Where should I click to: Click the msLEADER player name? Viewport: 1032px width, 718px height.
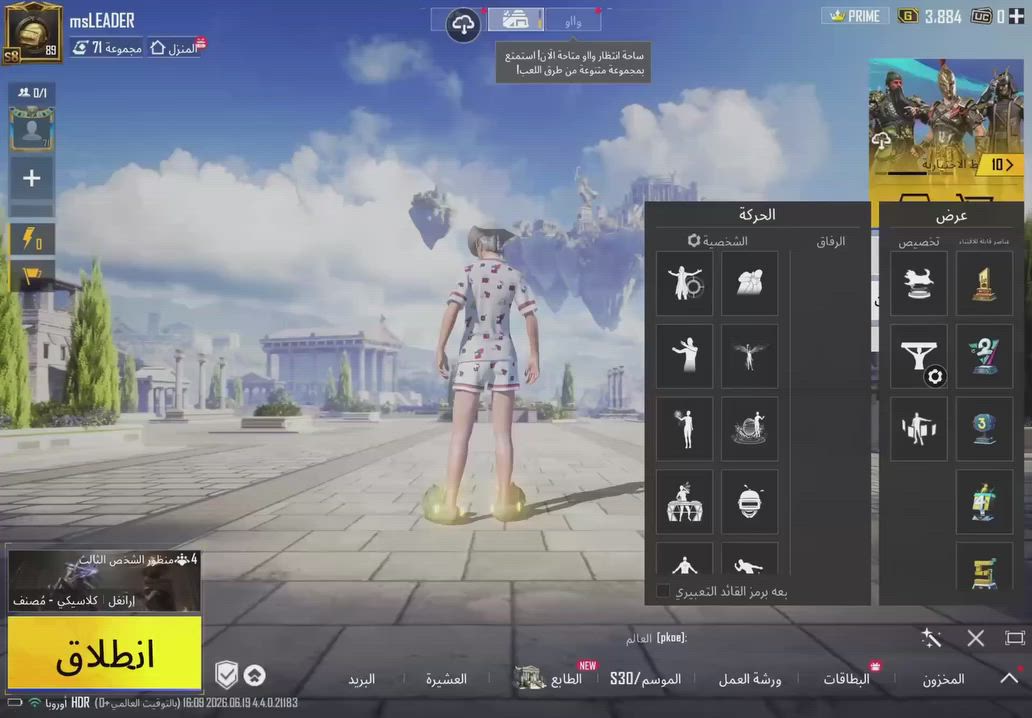[102, 21]
